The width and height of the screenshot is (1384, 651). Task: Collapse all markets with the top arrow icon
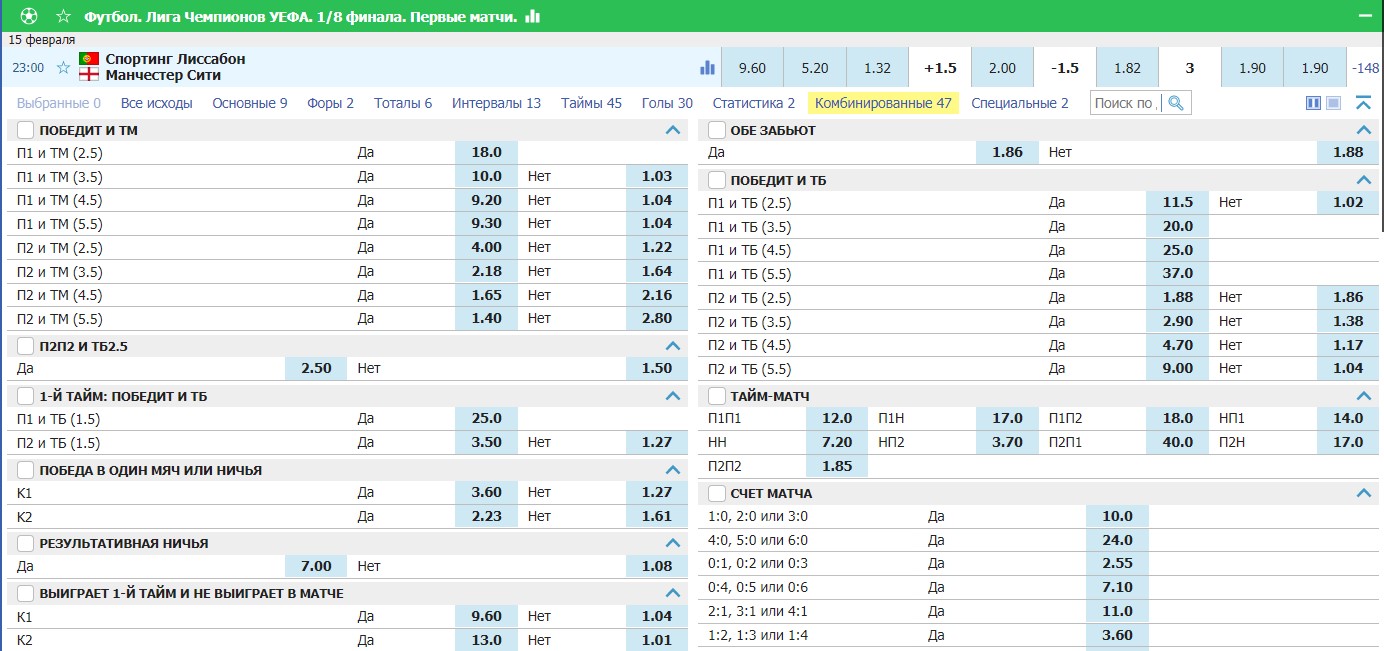tap(1363, 103)
